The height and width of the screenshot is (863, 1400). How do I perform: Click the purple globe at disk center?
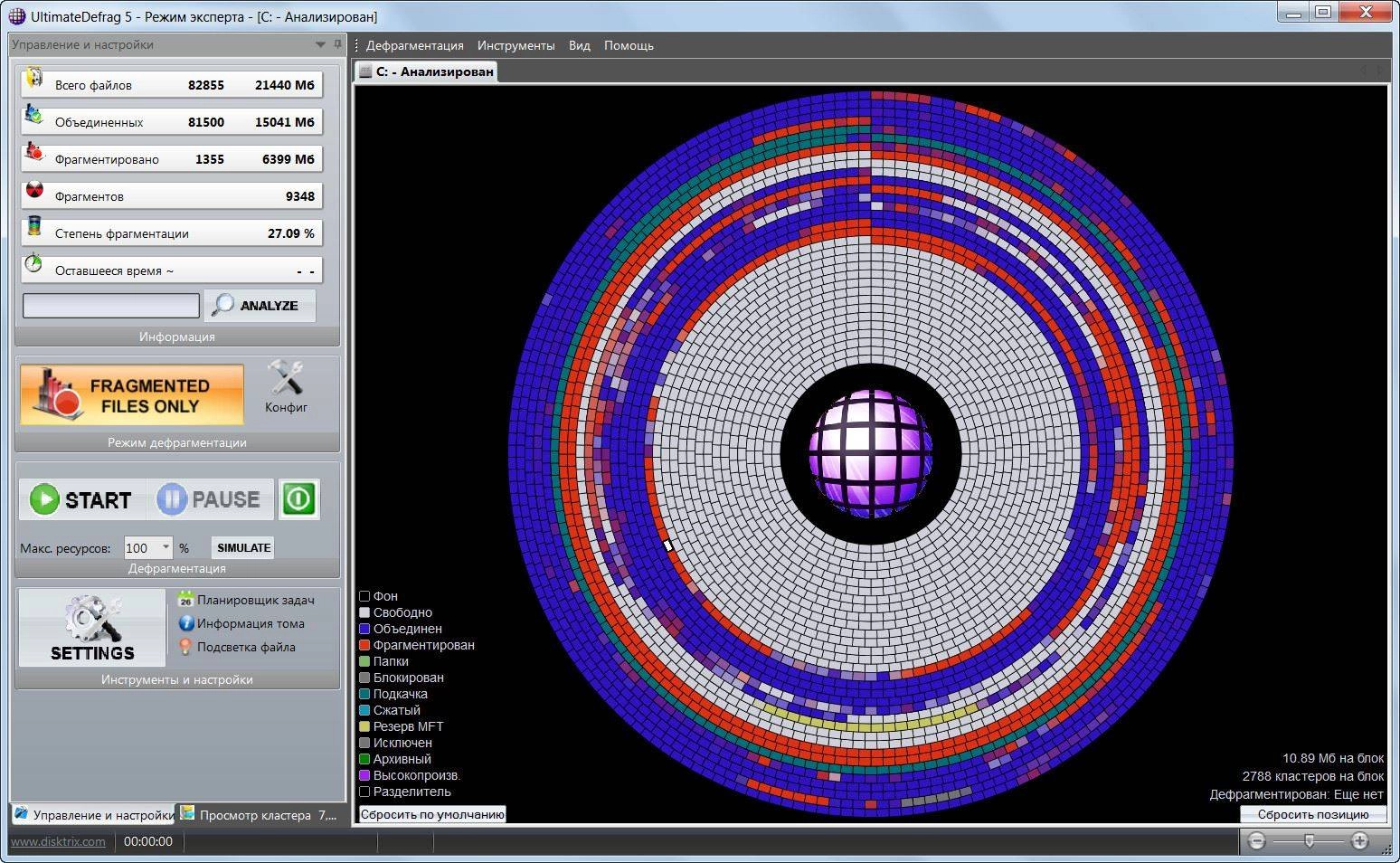pyautogui.click(x=870, y=453)
